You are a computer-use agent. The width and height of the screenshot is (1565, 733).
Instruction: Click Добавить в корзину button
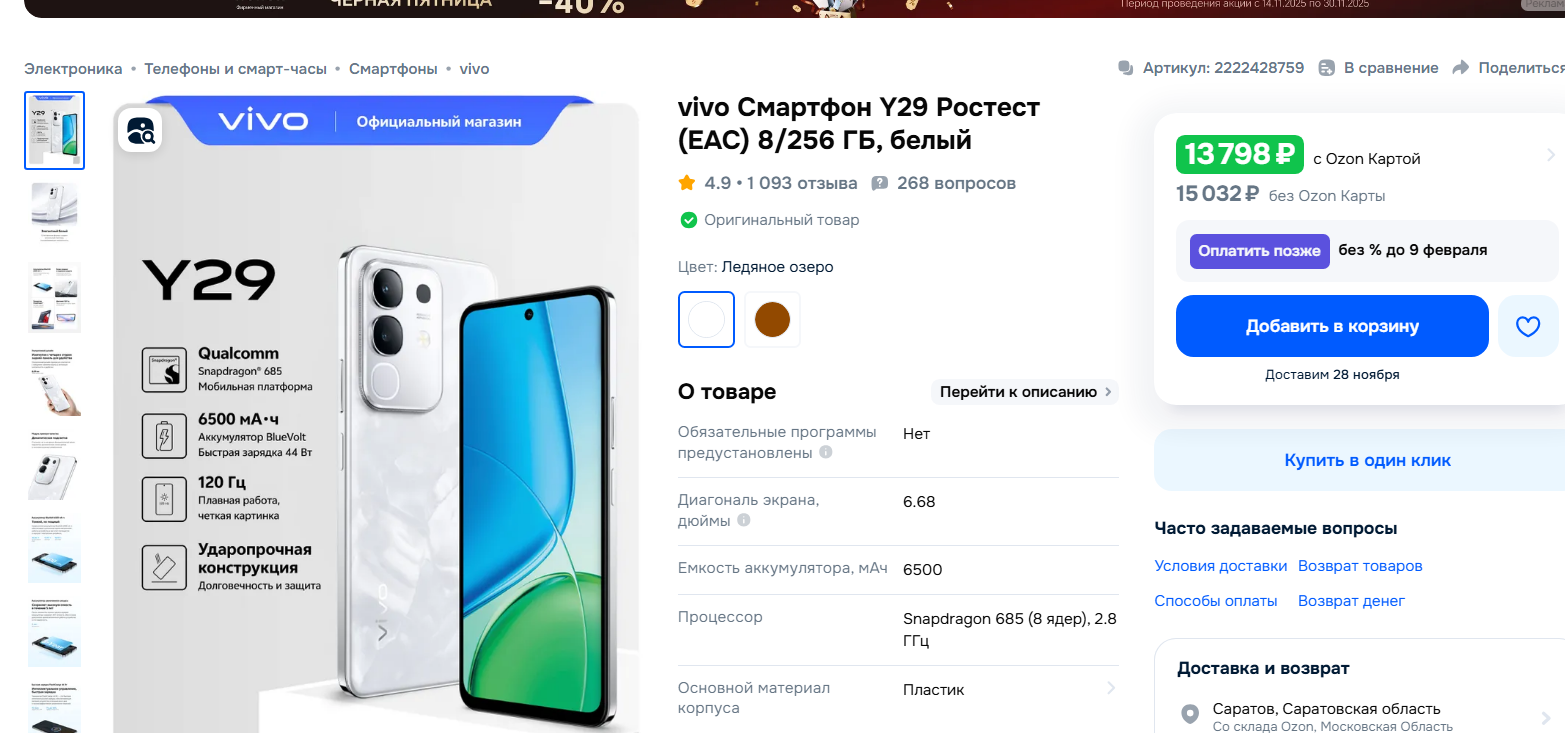click(x=1332, y=326)
